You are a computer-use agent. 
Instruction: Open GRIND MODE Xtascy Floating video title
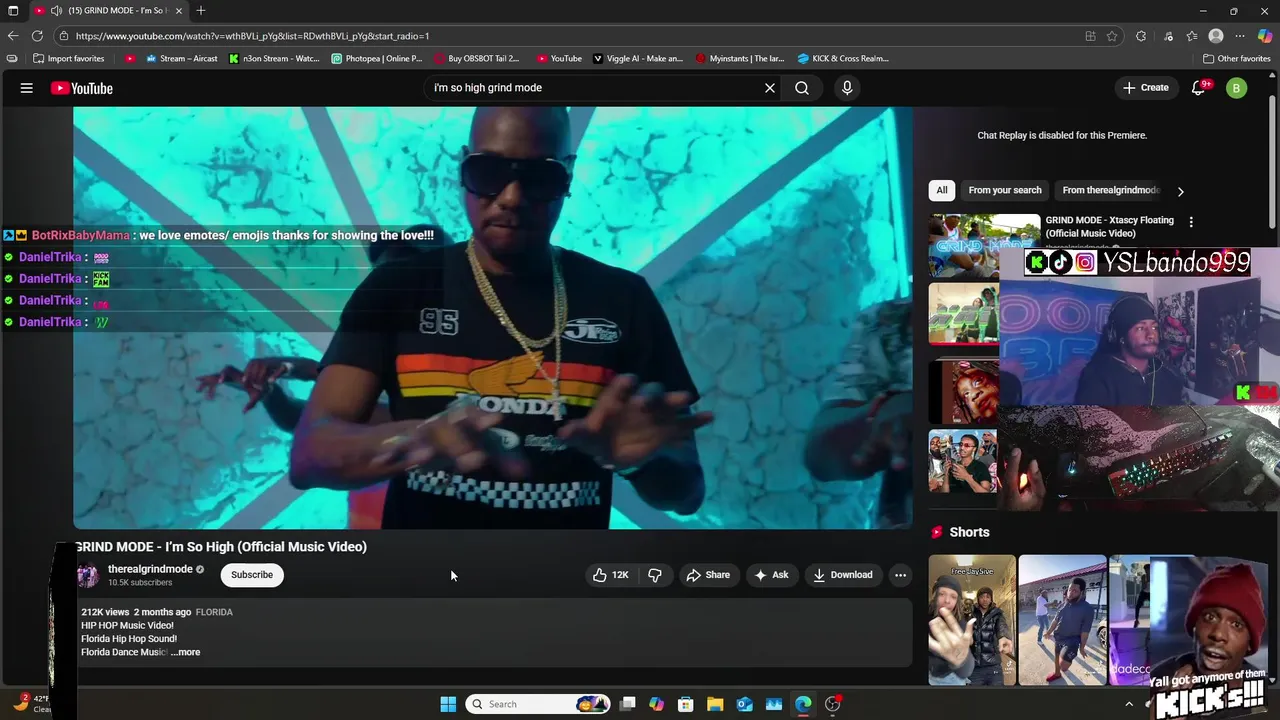click(x=1110, y=227)
